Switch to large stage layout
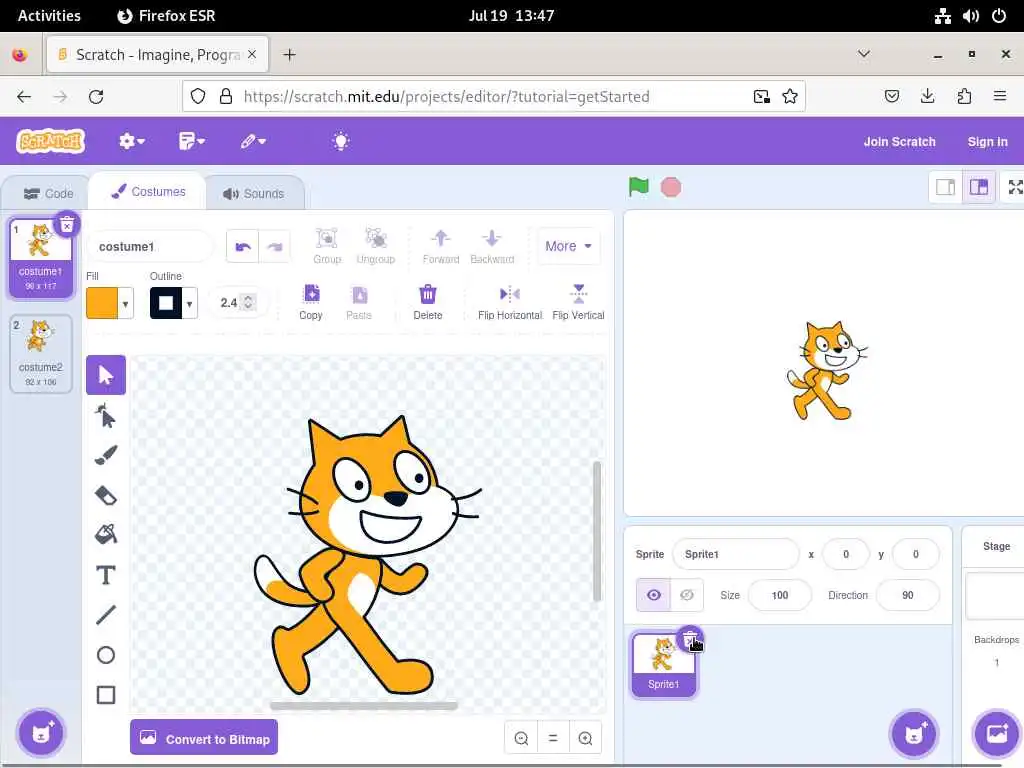Screen dimensions: 1024x768 coord(979,187)
